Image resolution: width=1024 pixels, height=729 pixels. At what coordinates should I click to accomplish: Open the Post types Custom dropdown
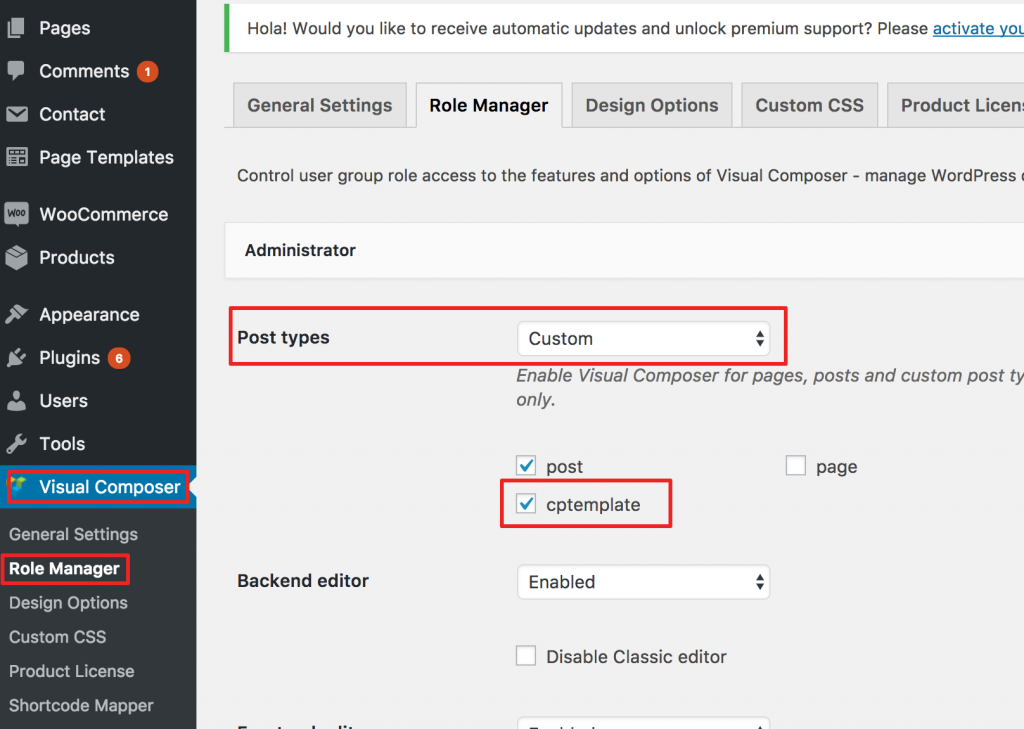click(x=643, y=338)
